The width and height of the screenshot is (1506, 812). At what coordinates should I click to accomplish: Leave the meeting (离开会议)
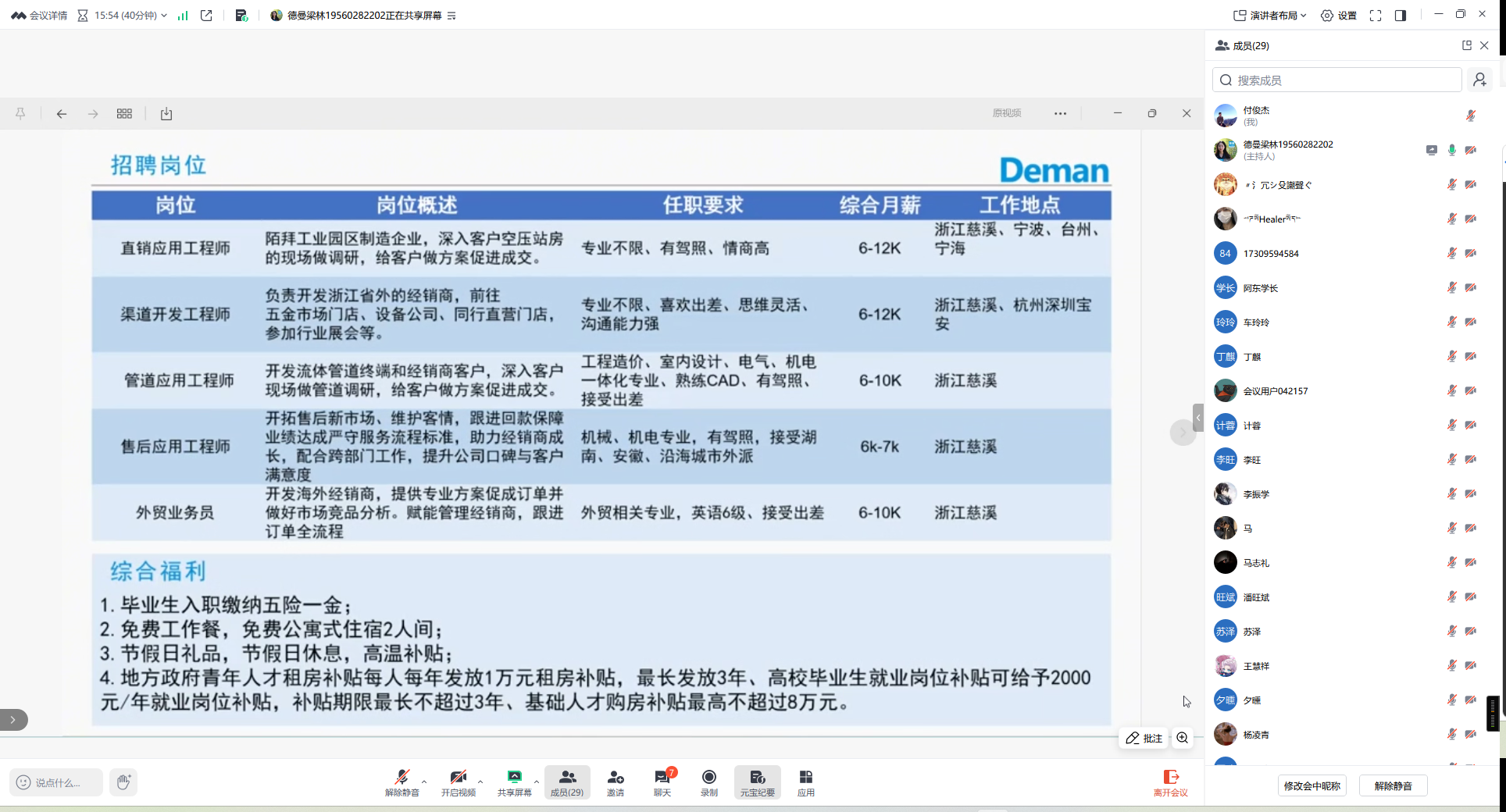(x=1171, y=782)
